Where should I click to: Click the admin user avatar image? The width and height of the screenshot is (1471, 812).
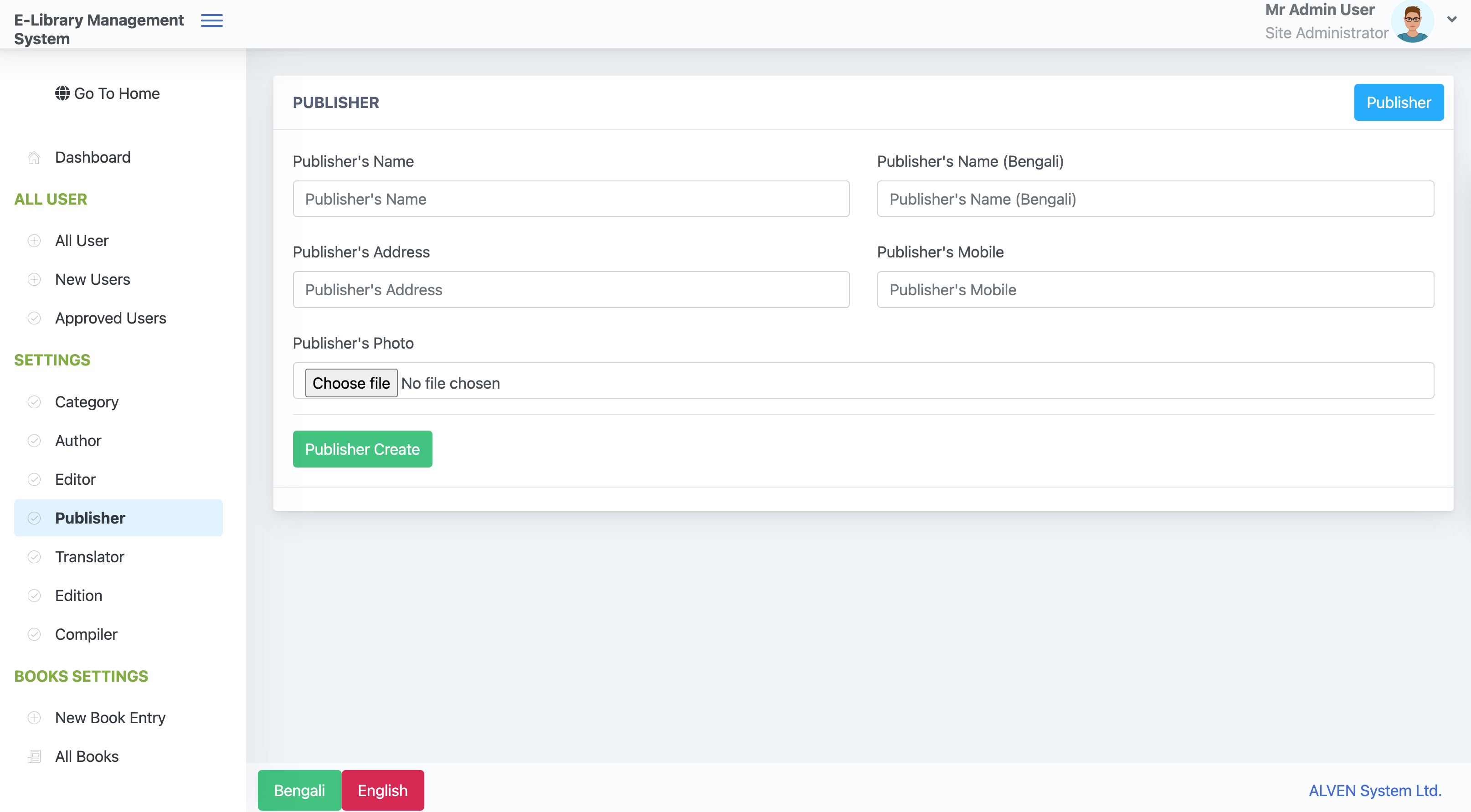click(x=1413, y=21)
